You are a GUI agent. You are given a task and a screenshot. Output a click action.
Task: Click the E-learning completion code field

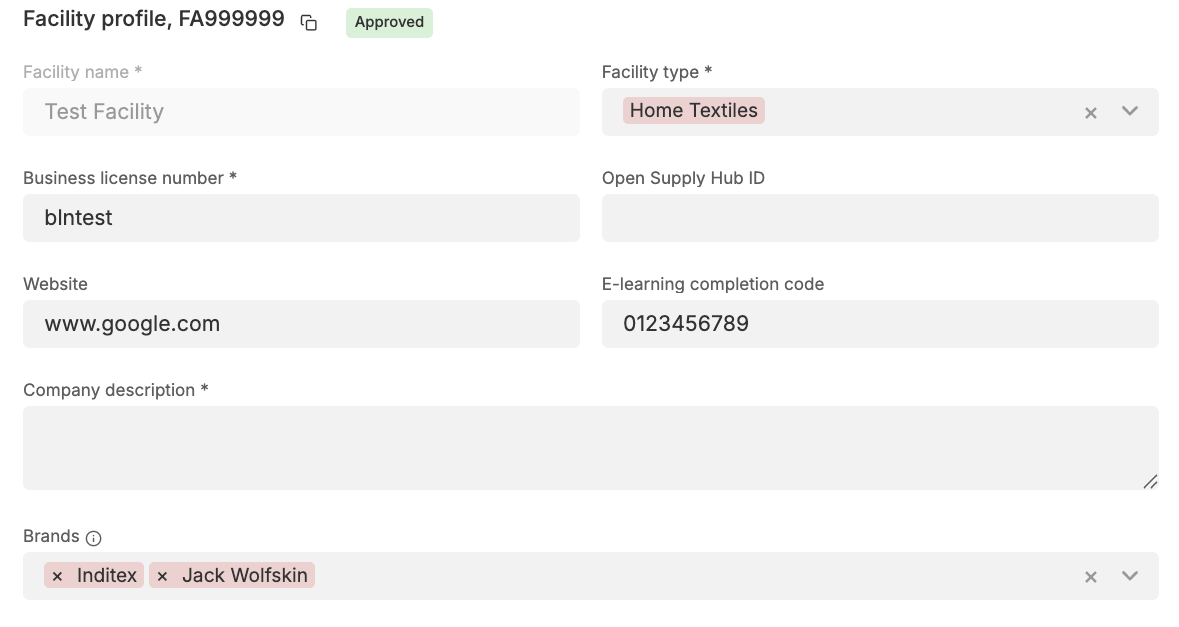coord(879,324)
